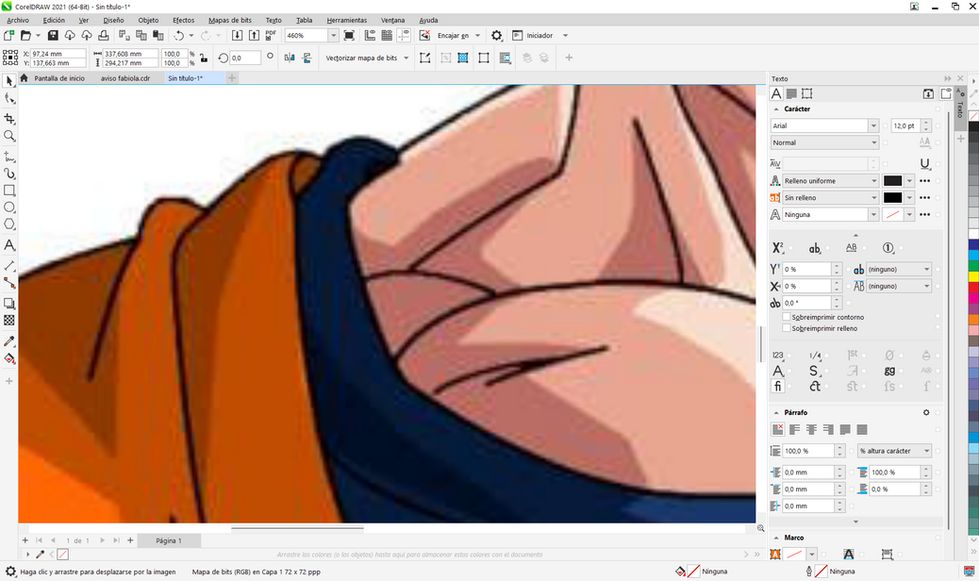
Task: Open the zoom level 460% dropdown
Action: (333, 36)
